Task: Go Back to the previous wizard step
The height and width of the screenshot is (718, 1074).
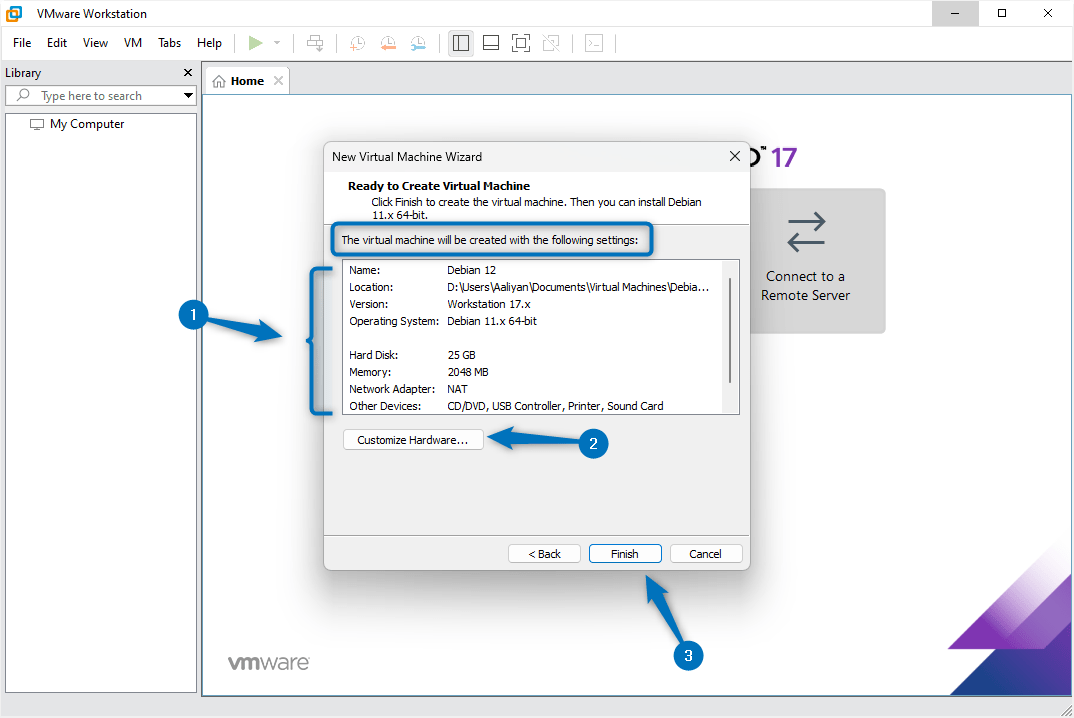Action: point(544,553)
